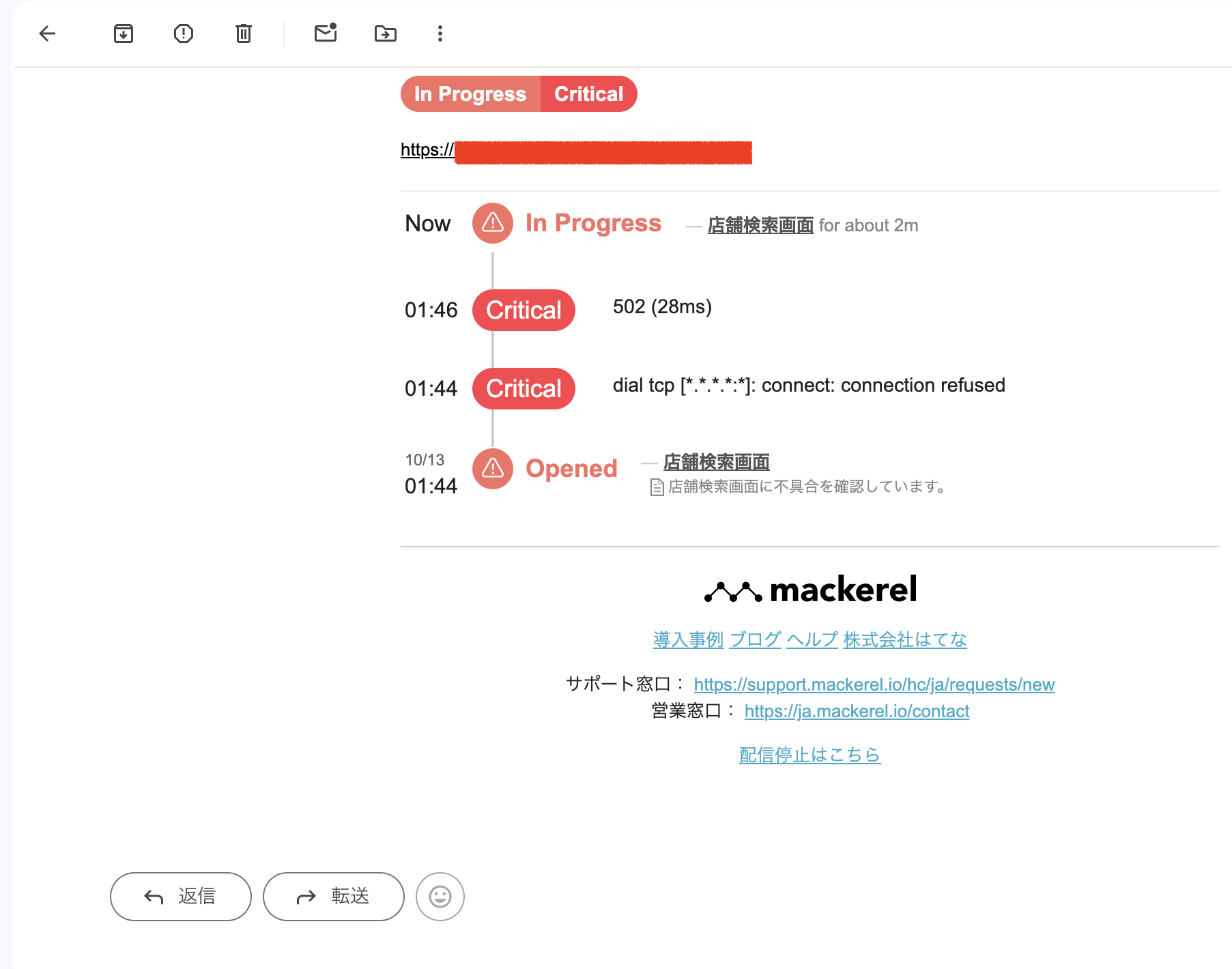
Task: Click the 返信 reply button
Action: (180, 897)
